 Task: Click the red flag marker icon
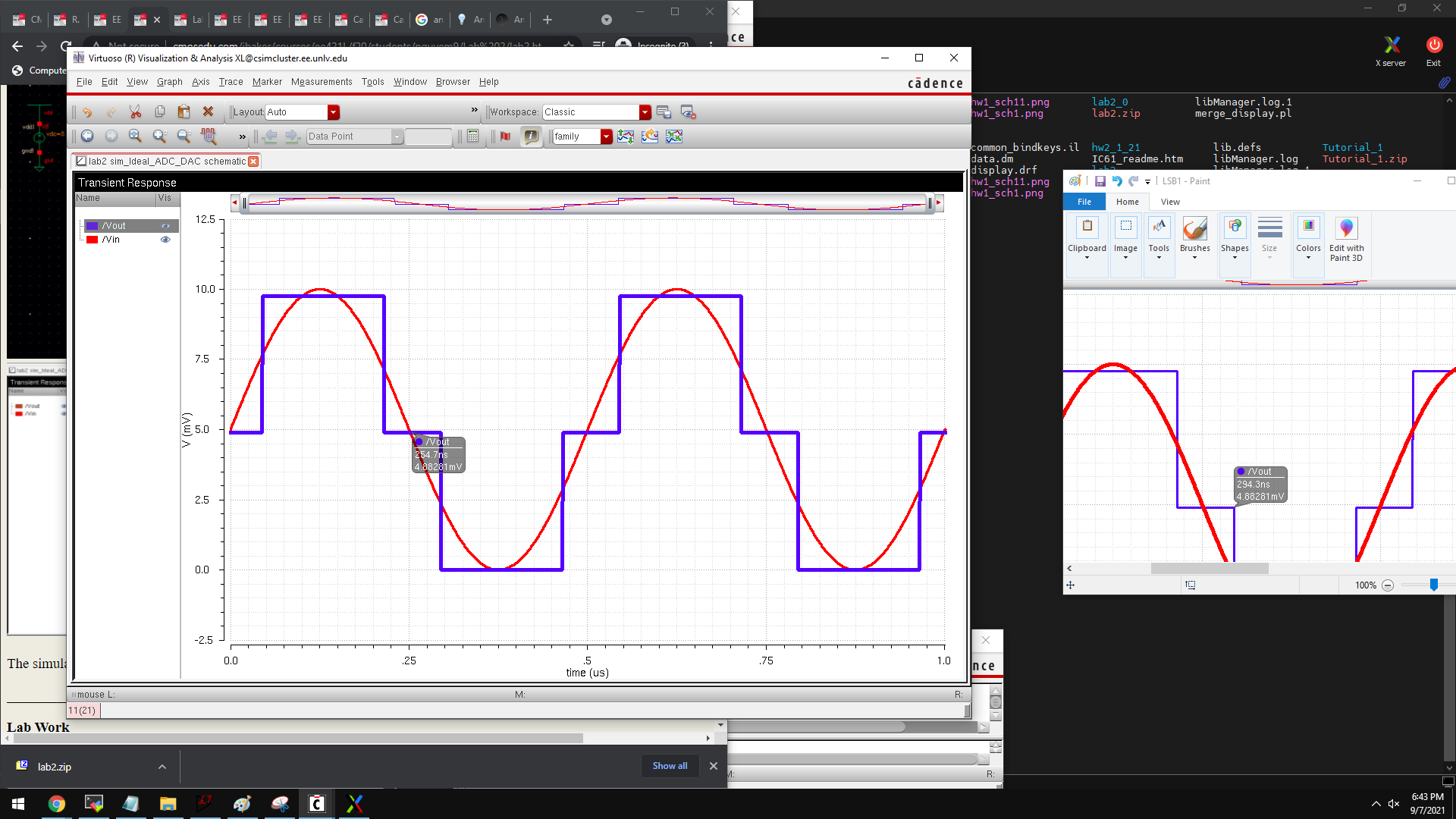tap(505, 136)
